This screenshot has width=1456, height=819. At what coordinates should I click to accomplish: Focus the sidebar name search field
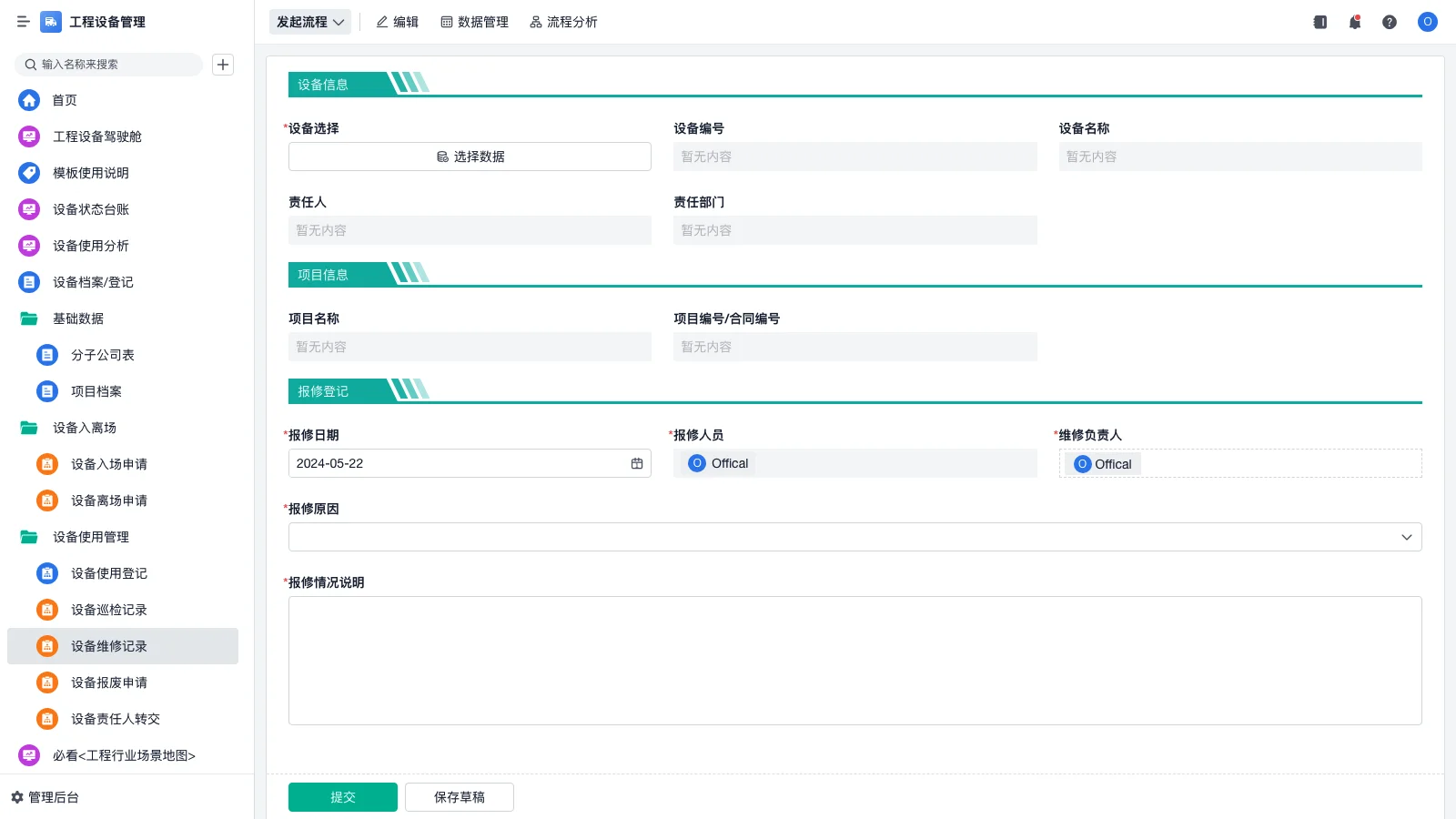tap(108, 65)
